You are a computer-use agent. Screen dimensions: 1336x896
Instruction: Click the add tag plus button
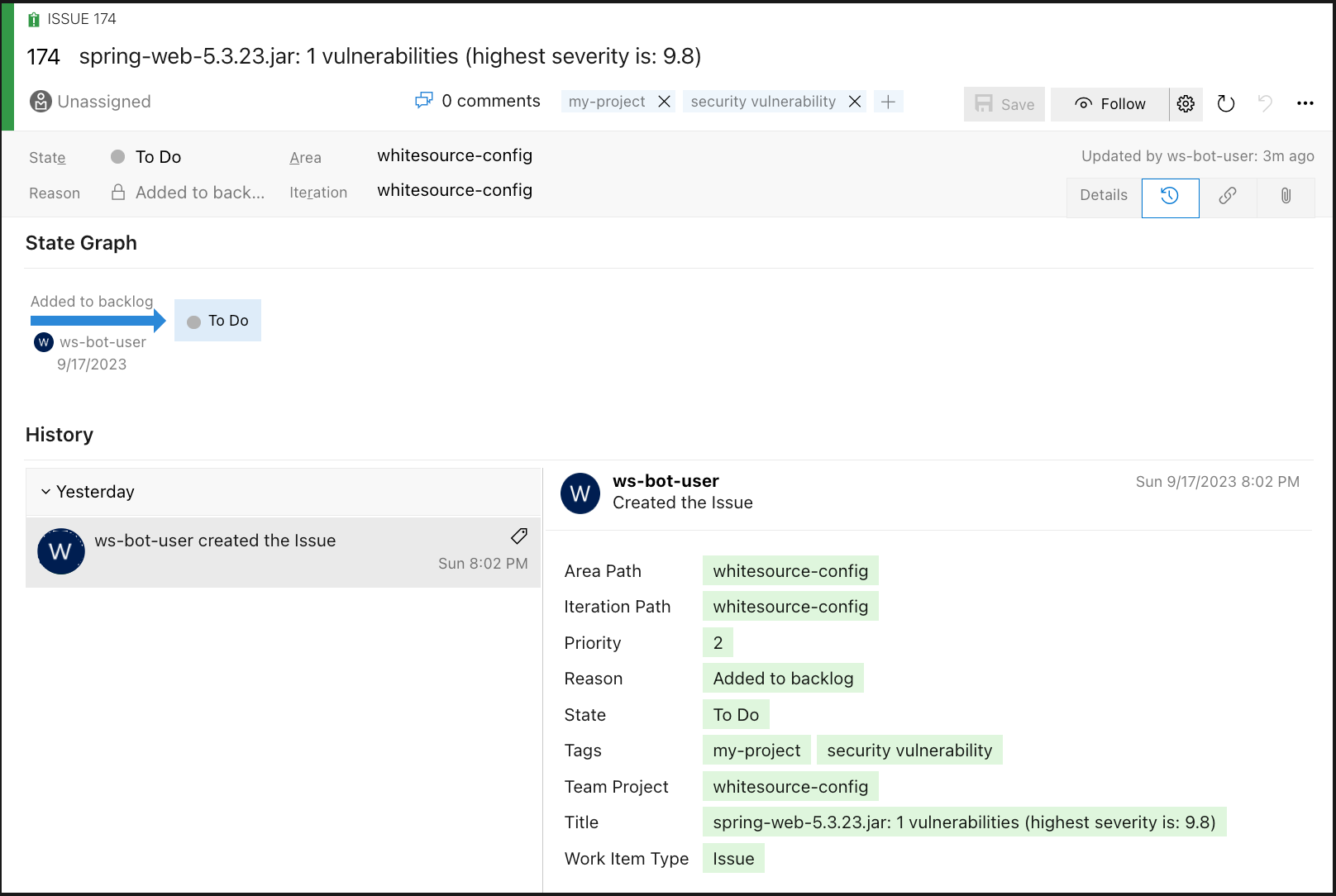(888, 102)
